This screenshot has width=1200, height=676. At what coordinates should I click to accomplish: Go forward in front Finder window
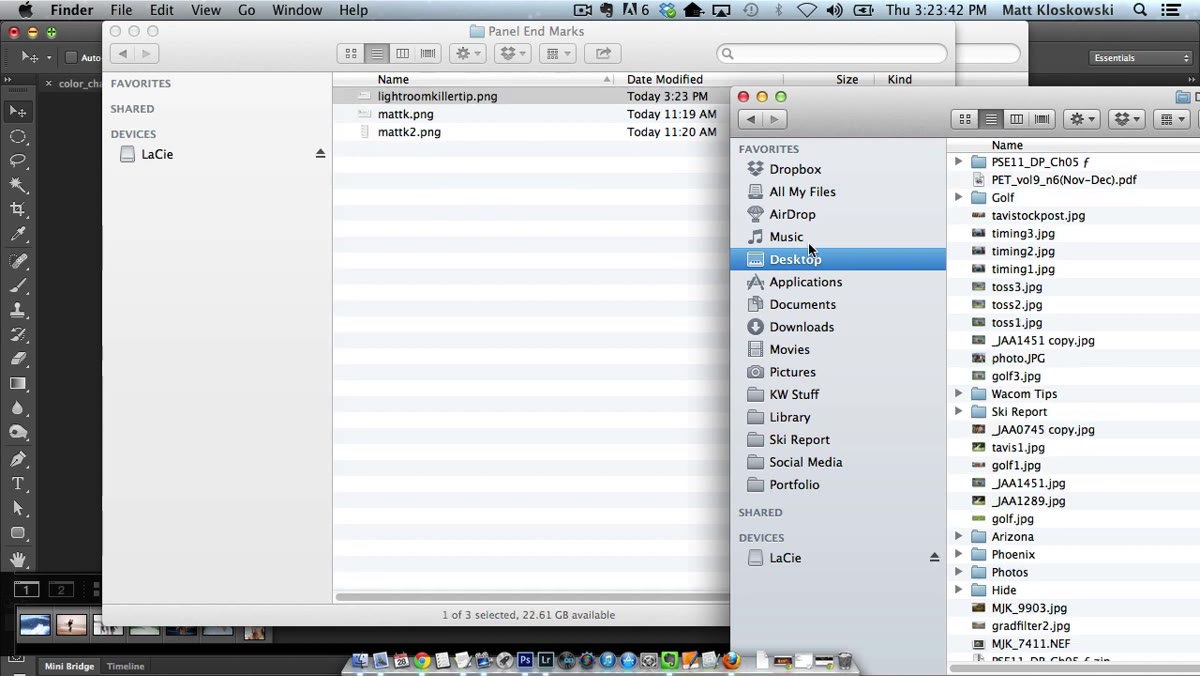[774, 119]
